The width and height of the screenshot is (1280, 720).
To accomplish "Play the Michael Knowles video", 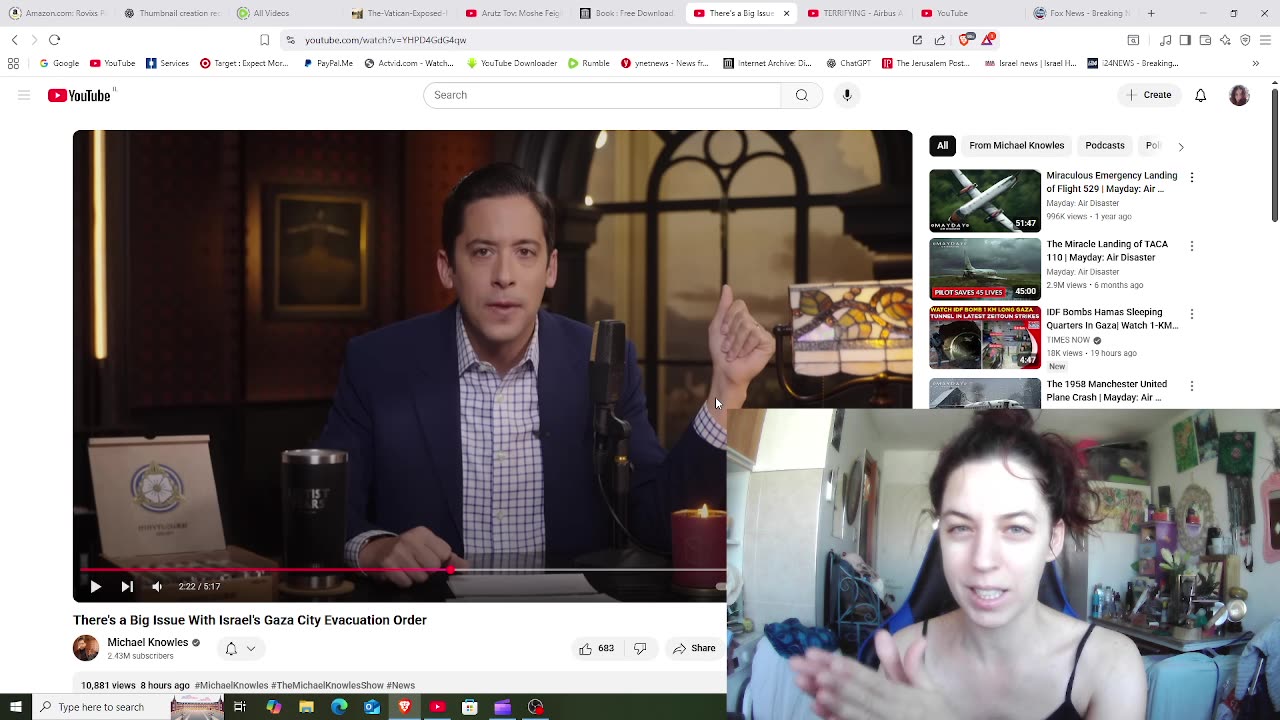I will pos(95,587).
